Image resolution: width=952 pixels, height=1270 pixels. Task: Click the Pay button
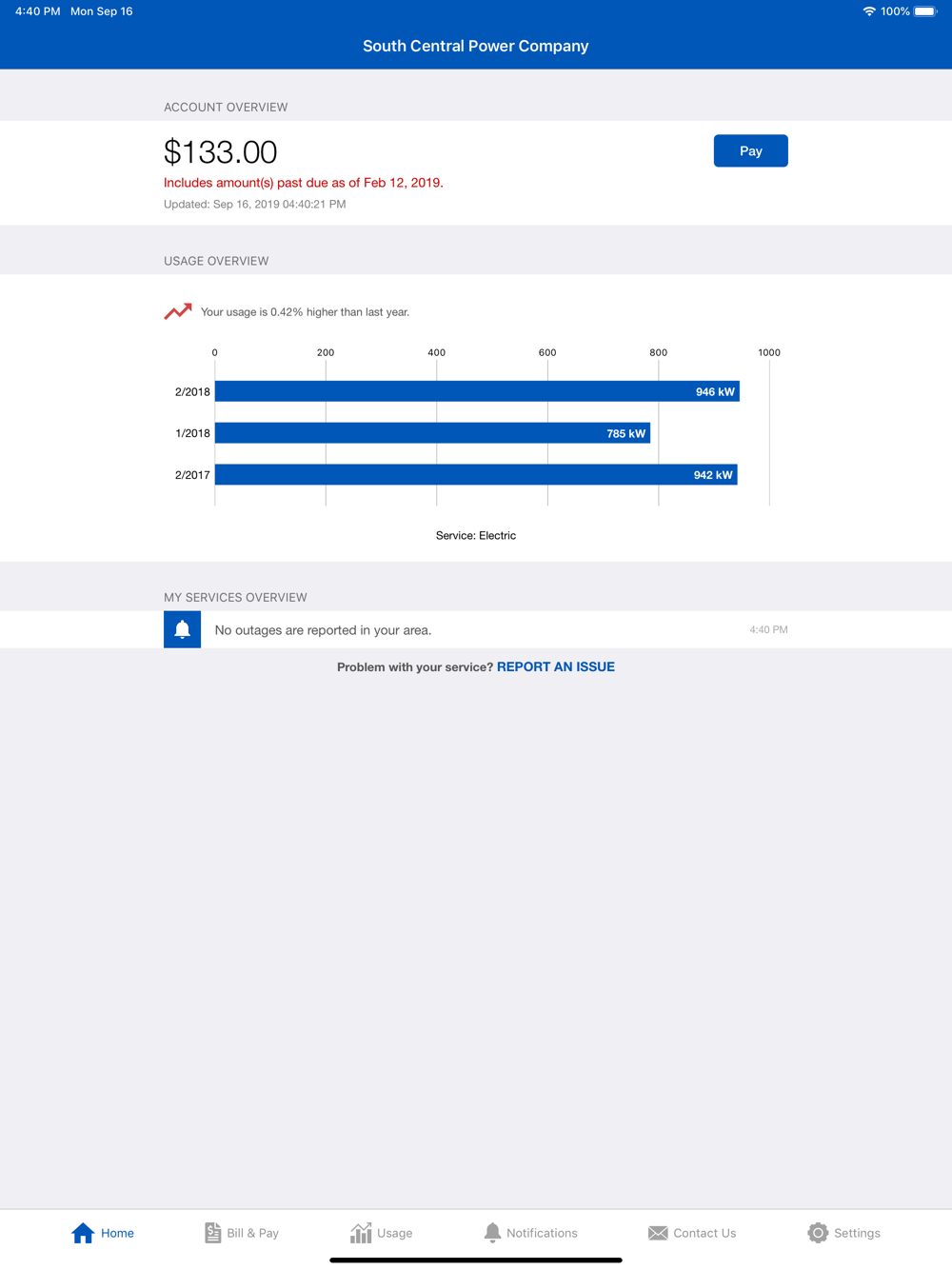click(x=751, y=150)
